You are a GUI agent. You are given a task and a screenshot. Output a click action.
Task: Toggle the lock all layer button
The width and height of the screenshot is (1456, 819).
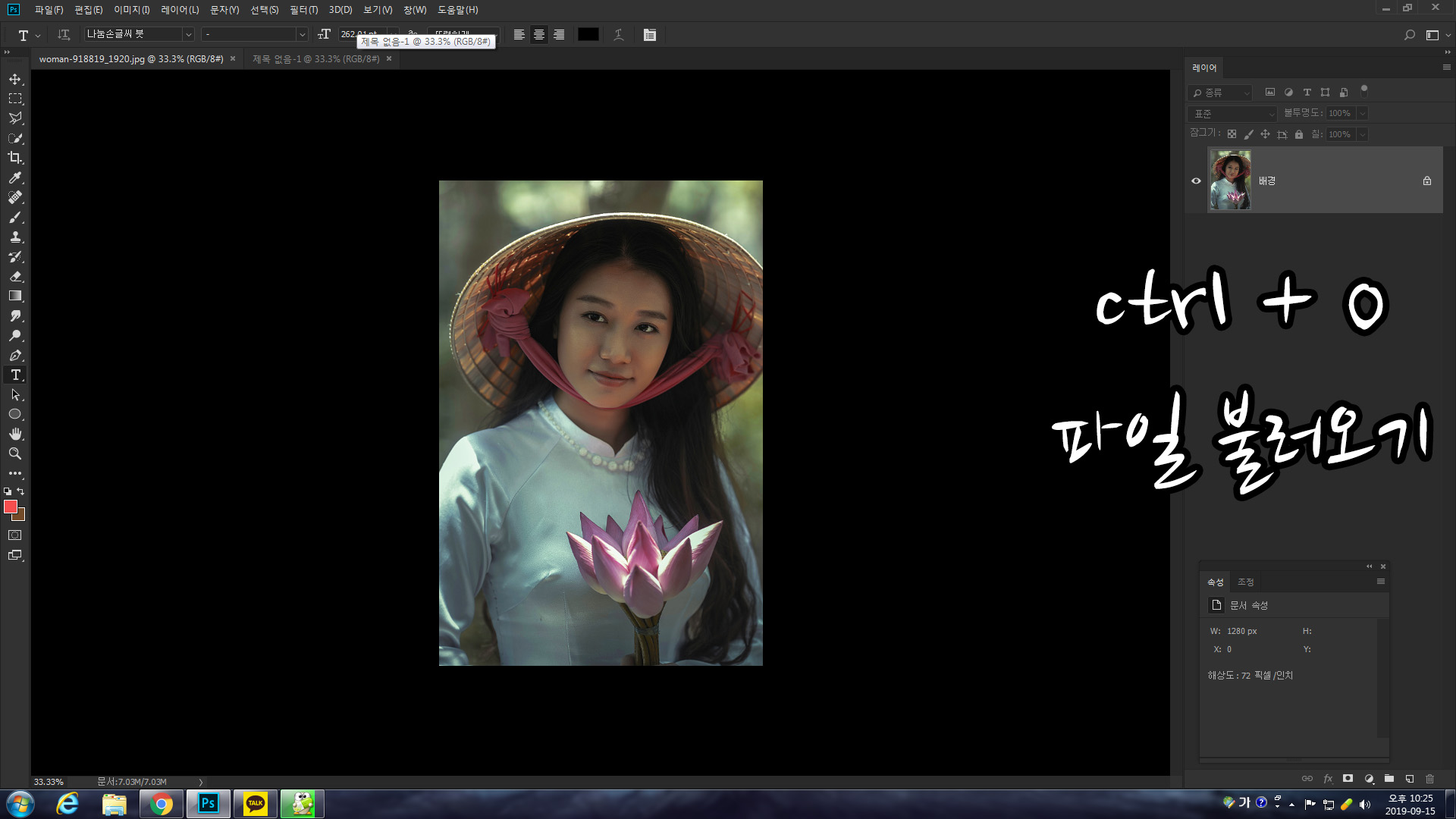click(1299, 134)
